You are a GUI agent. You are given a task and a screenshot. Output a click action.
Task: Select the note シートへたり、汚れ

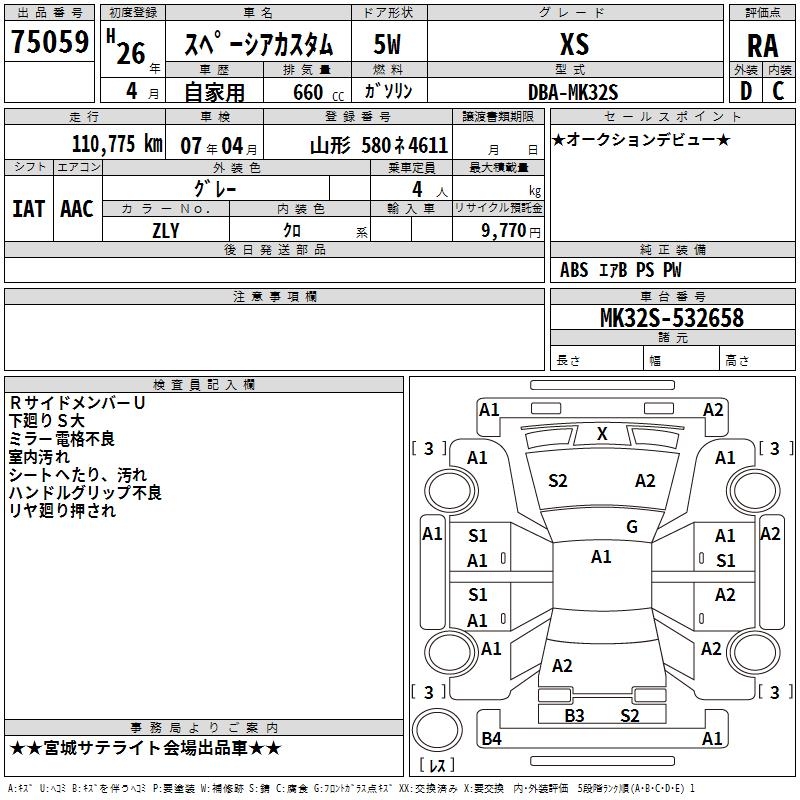tap(78, 475)
